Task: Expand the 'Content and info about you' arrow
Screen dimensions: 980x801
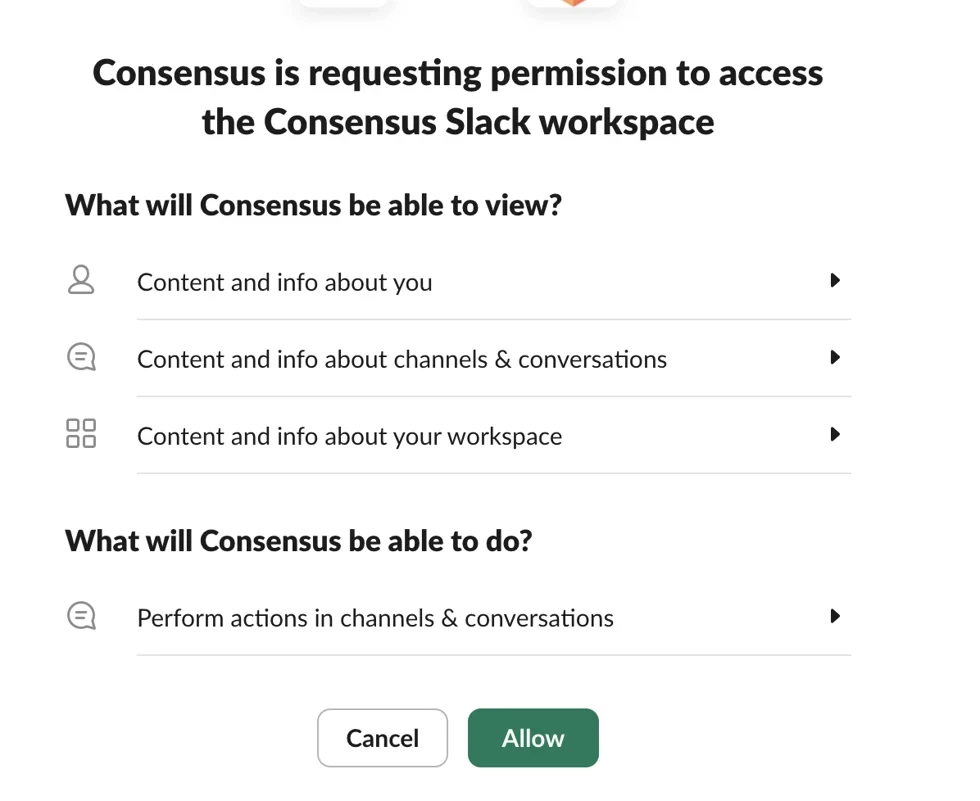Action: point(835,281)
